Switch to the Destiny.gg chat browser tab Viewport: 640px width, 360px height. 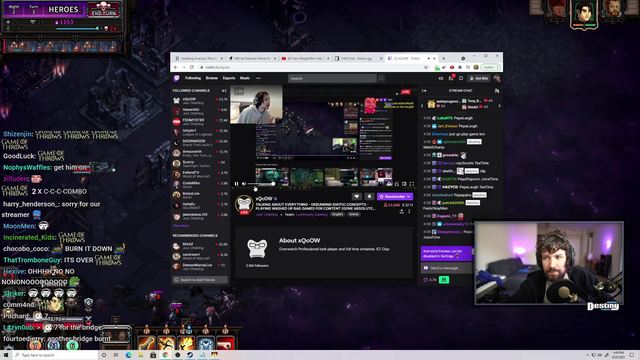[358, 58]
